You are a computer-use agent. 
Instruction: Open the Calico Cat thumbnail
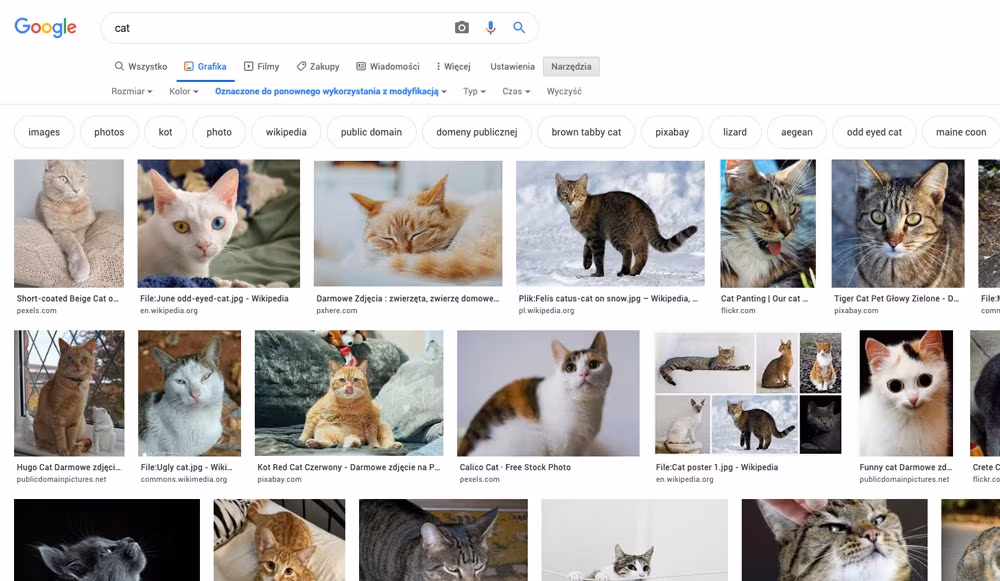click(548, 393)
